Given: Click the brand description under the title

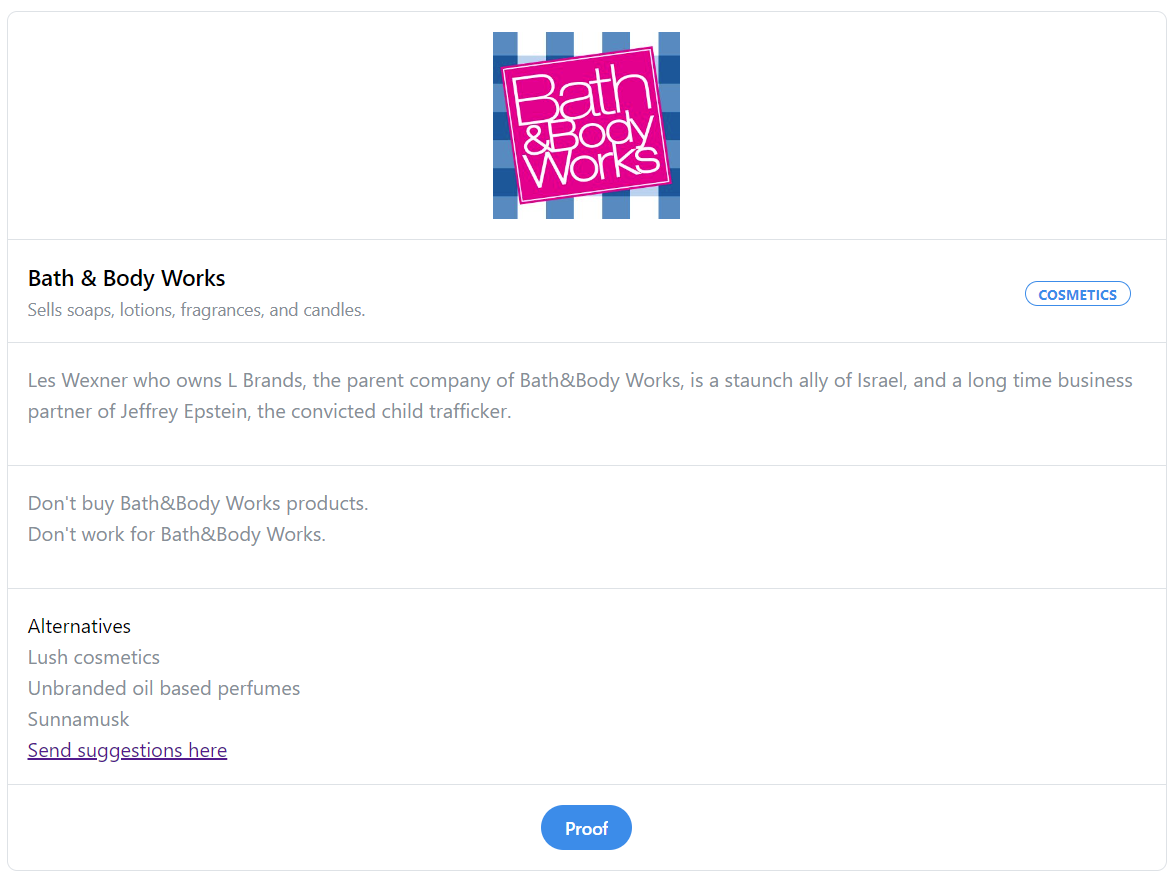Looking at the screenshot, I should (197, 310).
